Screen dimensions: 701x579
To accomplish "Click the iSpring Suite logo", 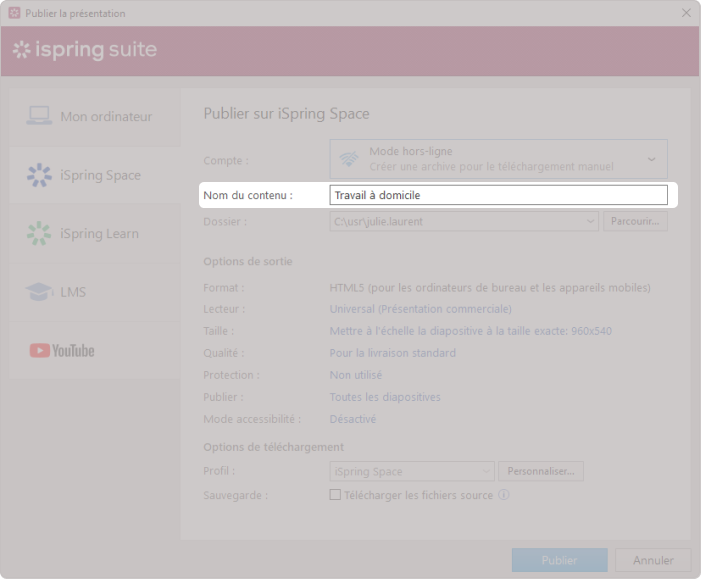I will 85,50.
